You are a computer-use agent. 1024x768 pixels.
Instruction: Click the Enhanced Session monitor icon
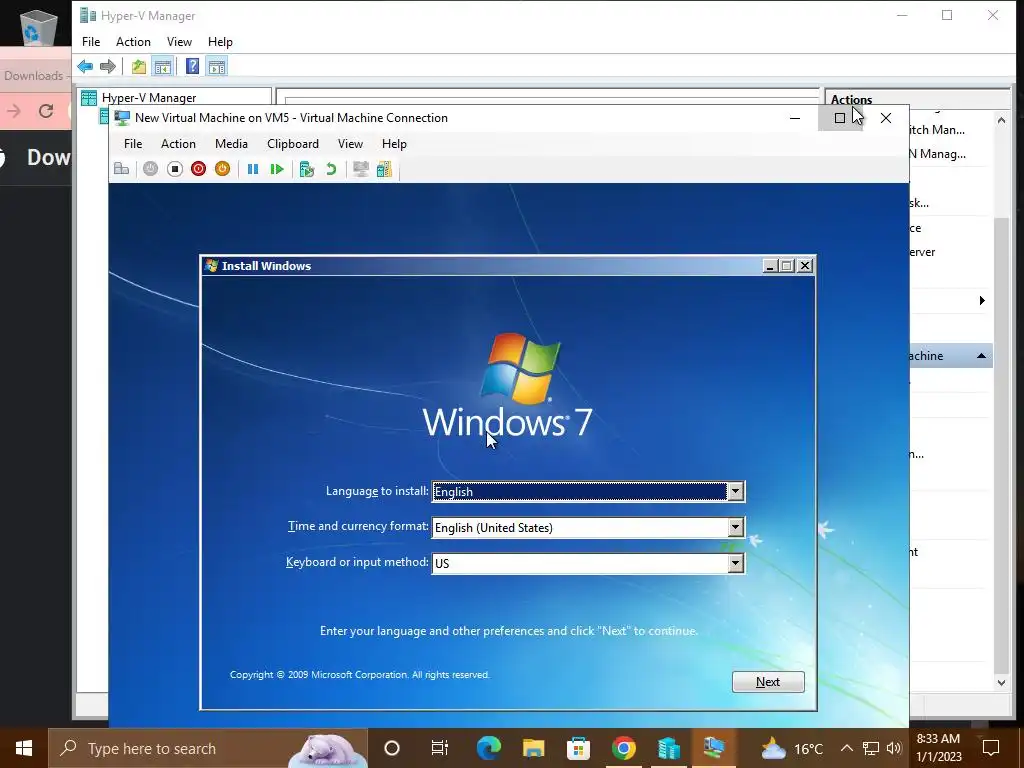coord(360,169)
